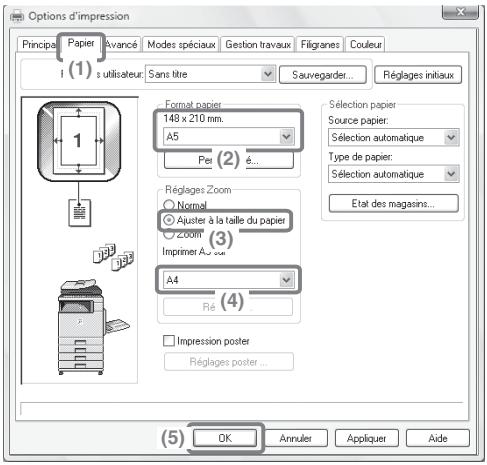Open the Type de papier dropdown

click(394, 174)
